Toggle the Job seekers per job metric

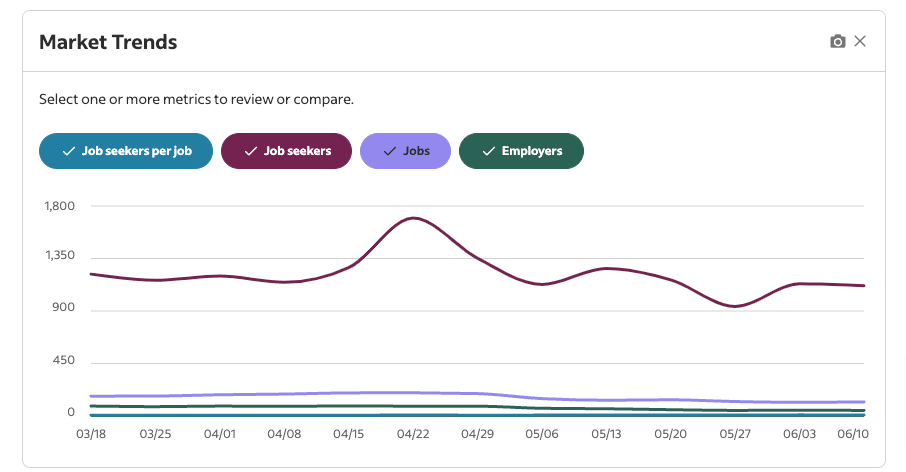126,151
